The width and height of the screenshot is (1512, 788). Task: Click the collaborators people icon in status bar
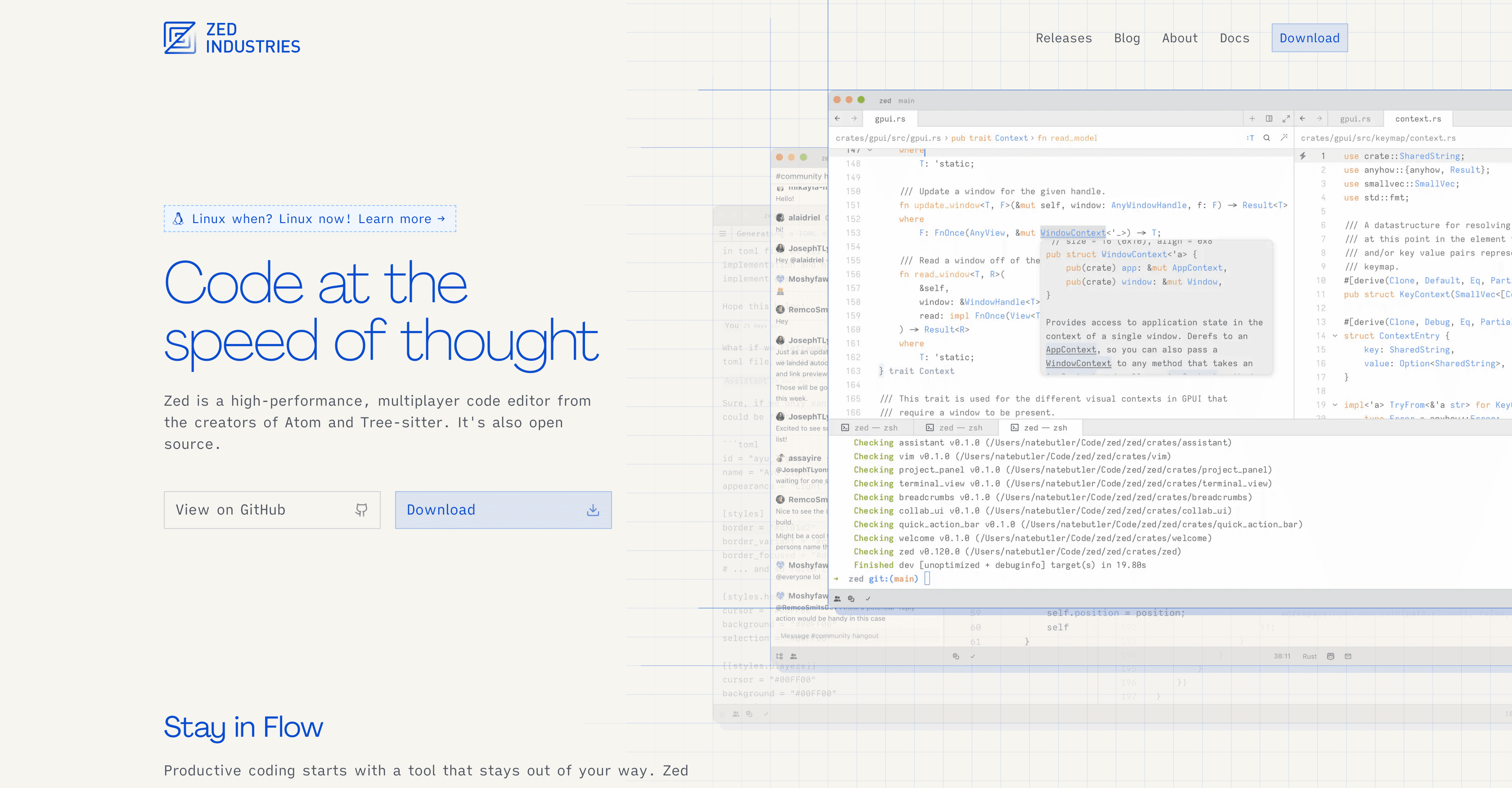(837, 599)
